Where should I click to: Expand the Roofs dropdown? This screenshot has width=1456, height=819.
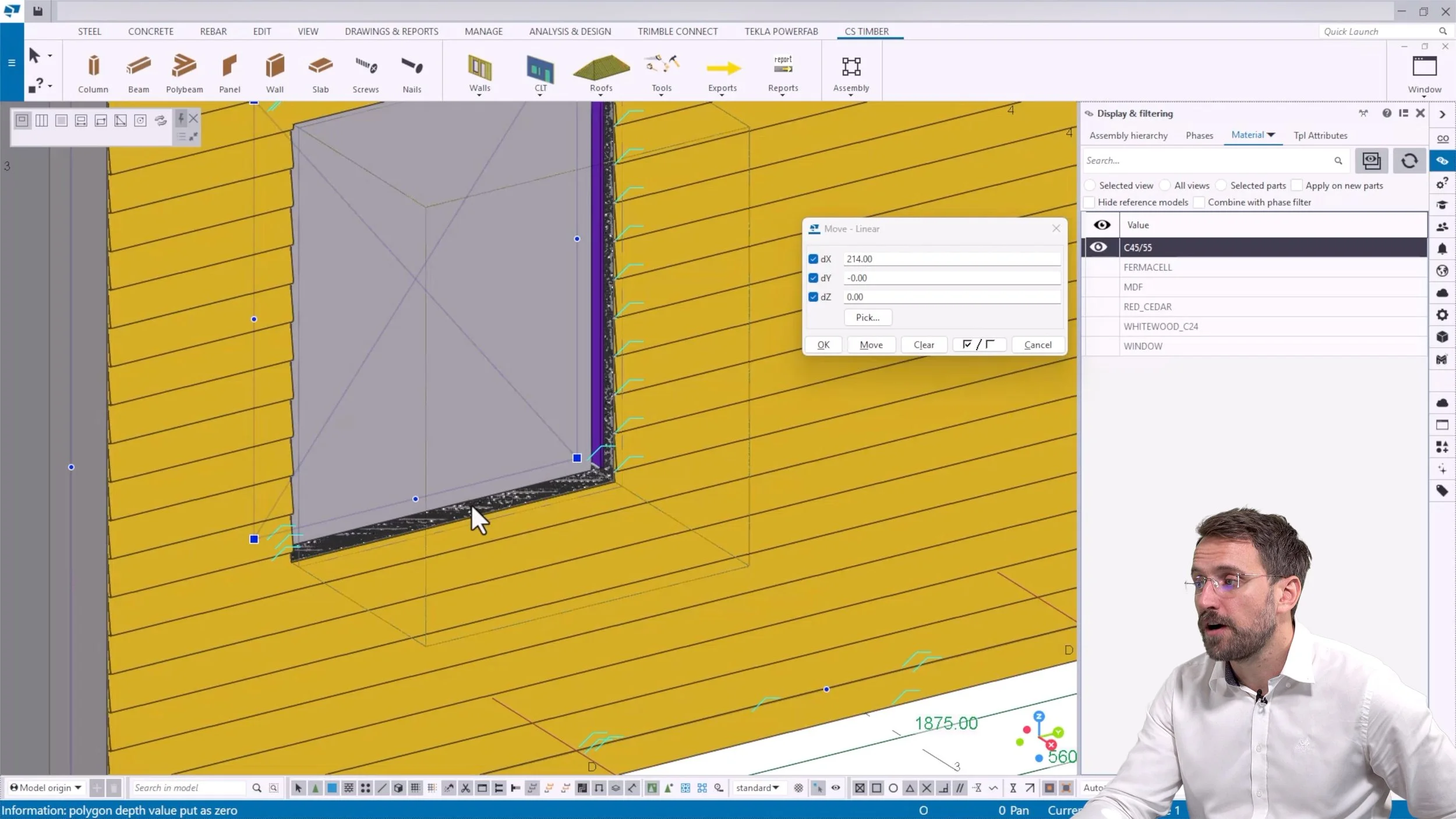pyautogui.click(x=600, y=94)
